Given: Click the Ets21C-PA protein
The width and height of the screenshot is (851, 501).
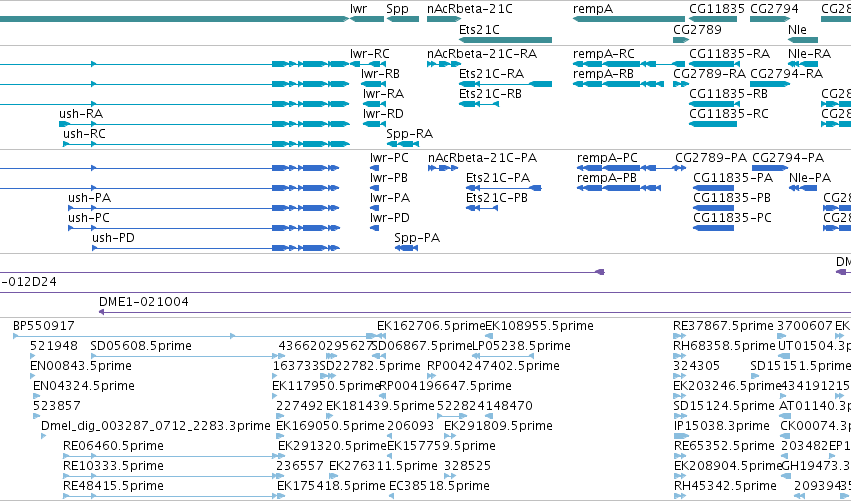Looking at the screenshot, I should pyautogui.click(x=504, y=188).
